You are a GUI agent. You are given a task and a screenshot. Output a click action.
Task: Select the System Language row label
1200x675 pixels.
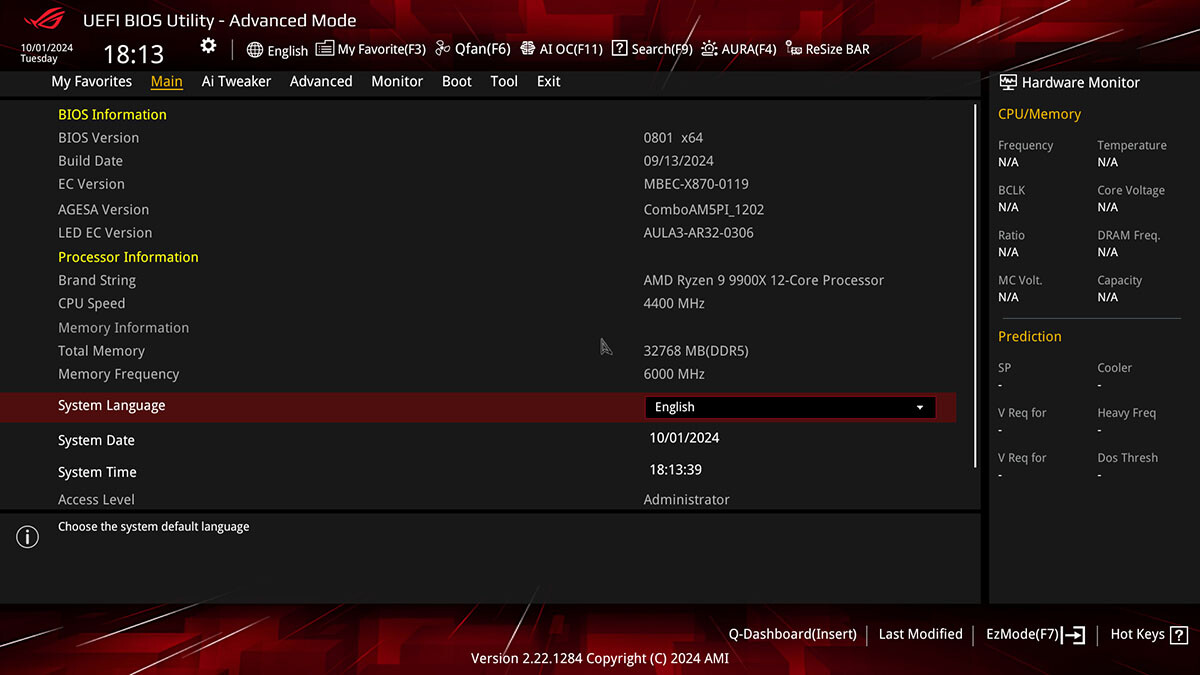[x=112, y=406]
